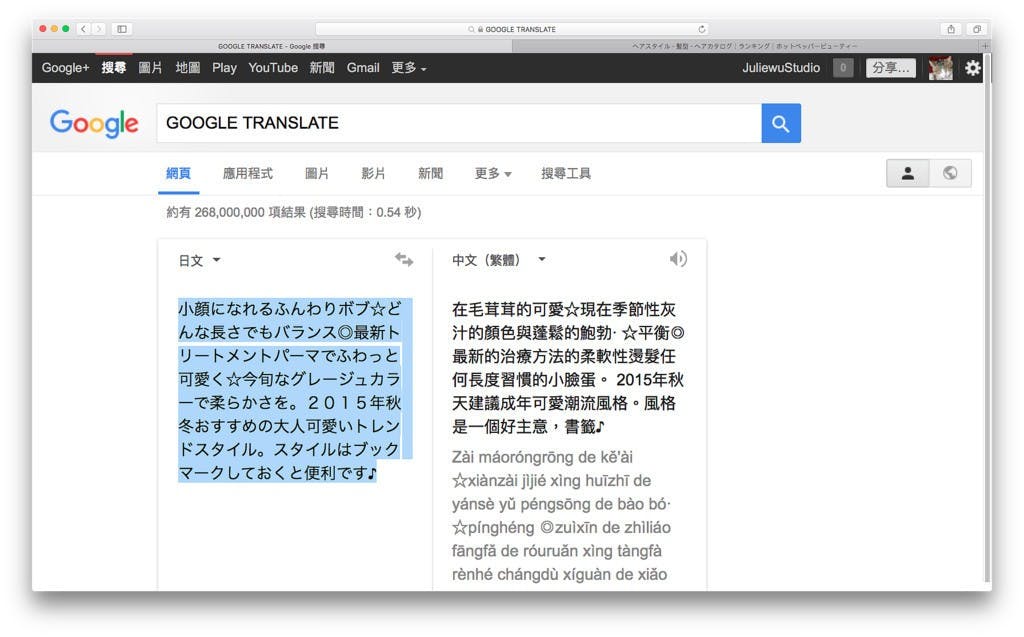1024x637 pixels.
Task: Click the pinyin romanization text
Action: [561, 515]
